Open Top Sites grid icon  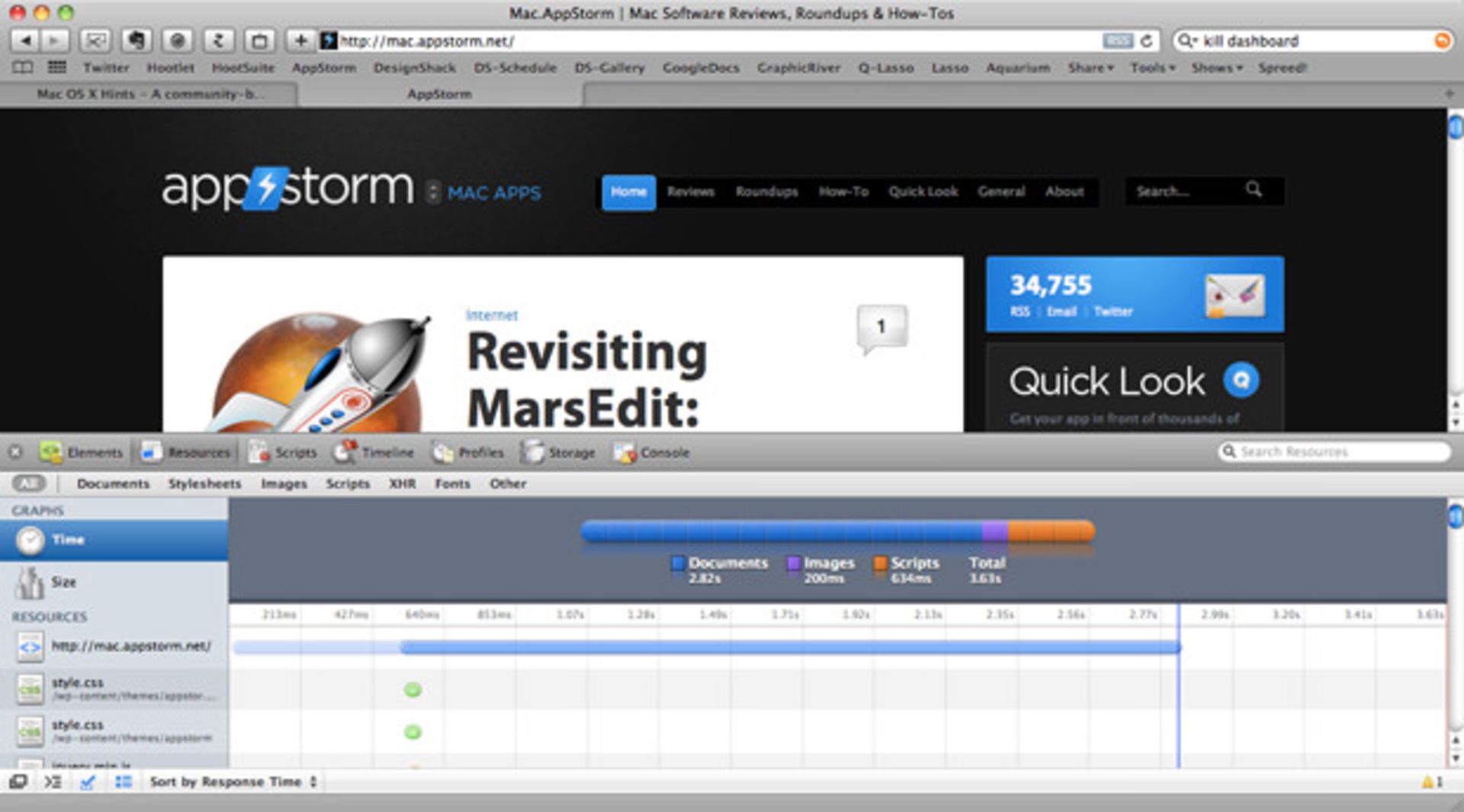coord(57,68)
